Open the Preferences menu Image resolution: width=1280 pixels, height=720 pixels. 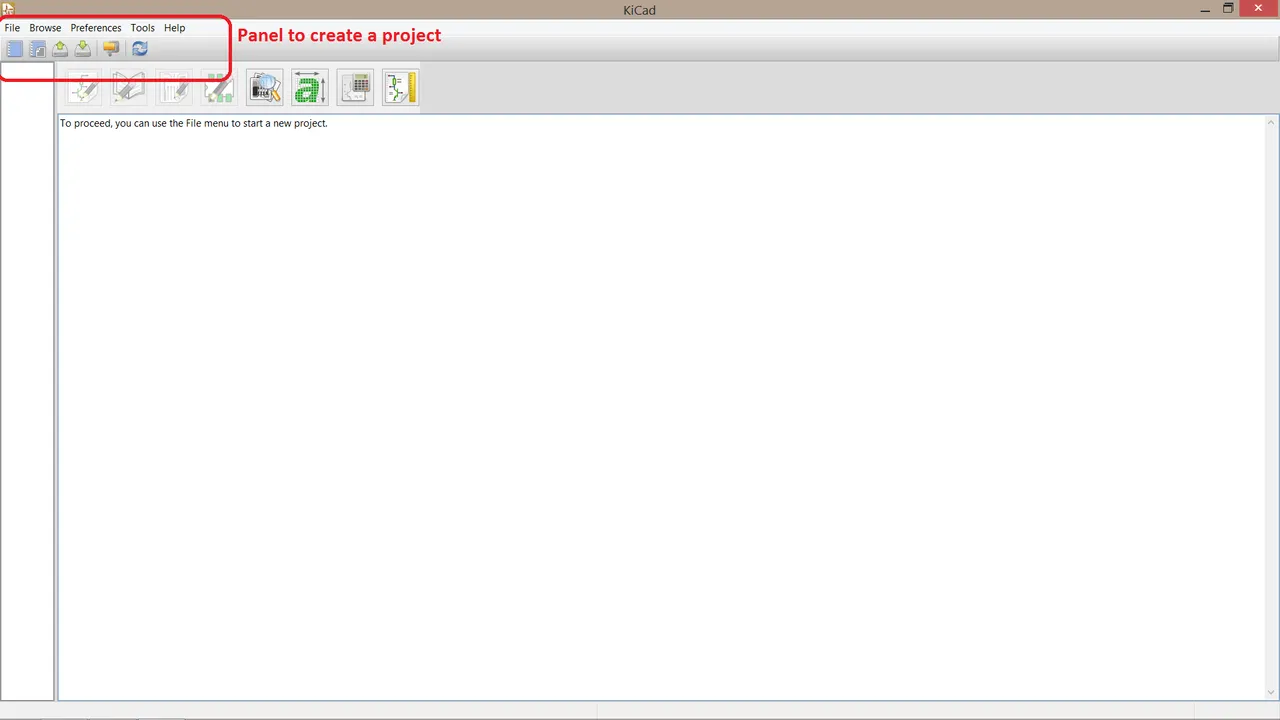(x=96, y=28)
